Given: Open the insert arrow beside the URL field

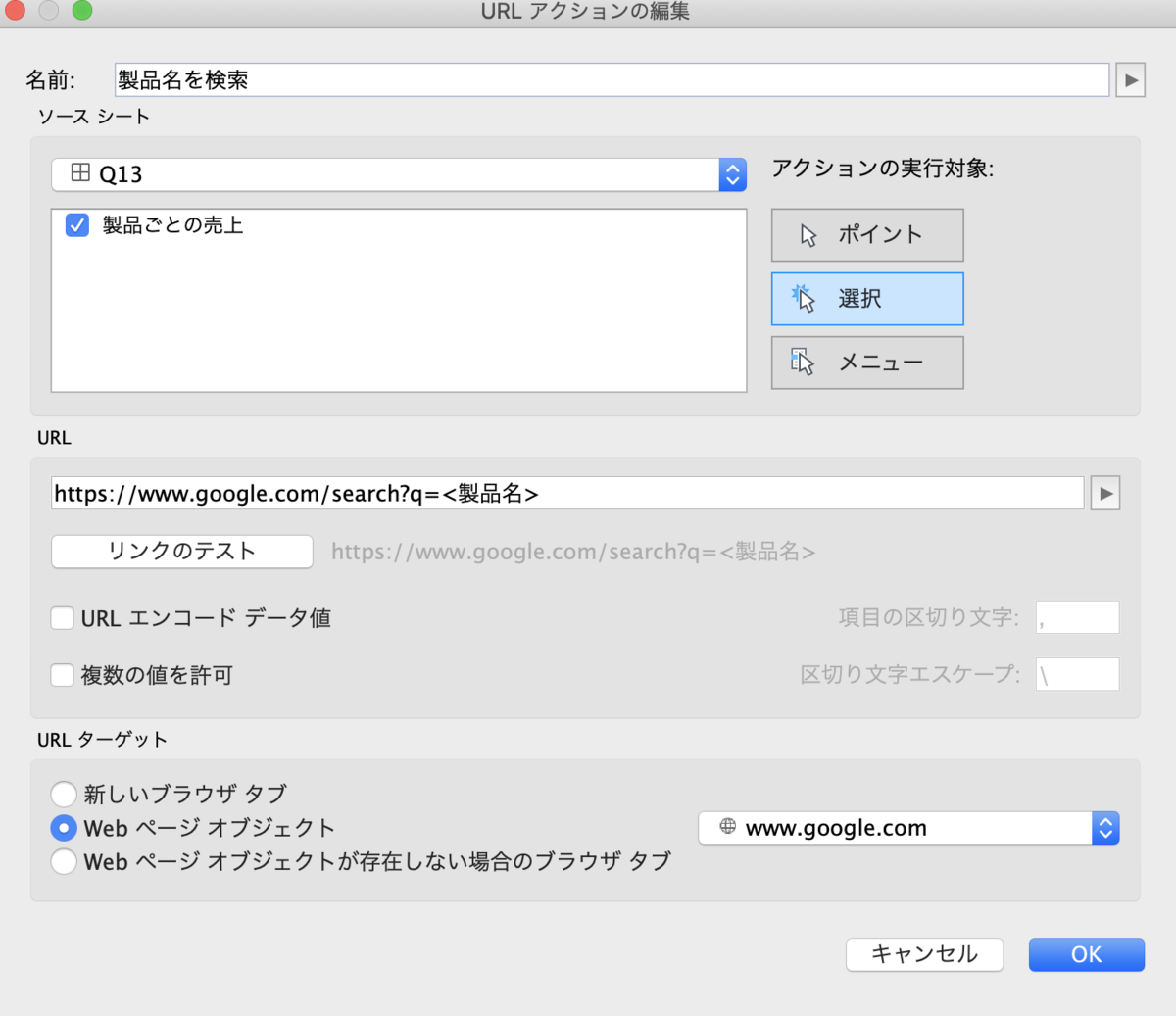Looking at the screenshot, I should coord(1105,493).
